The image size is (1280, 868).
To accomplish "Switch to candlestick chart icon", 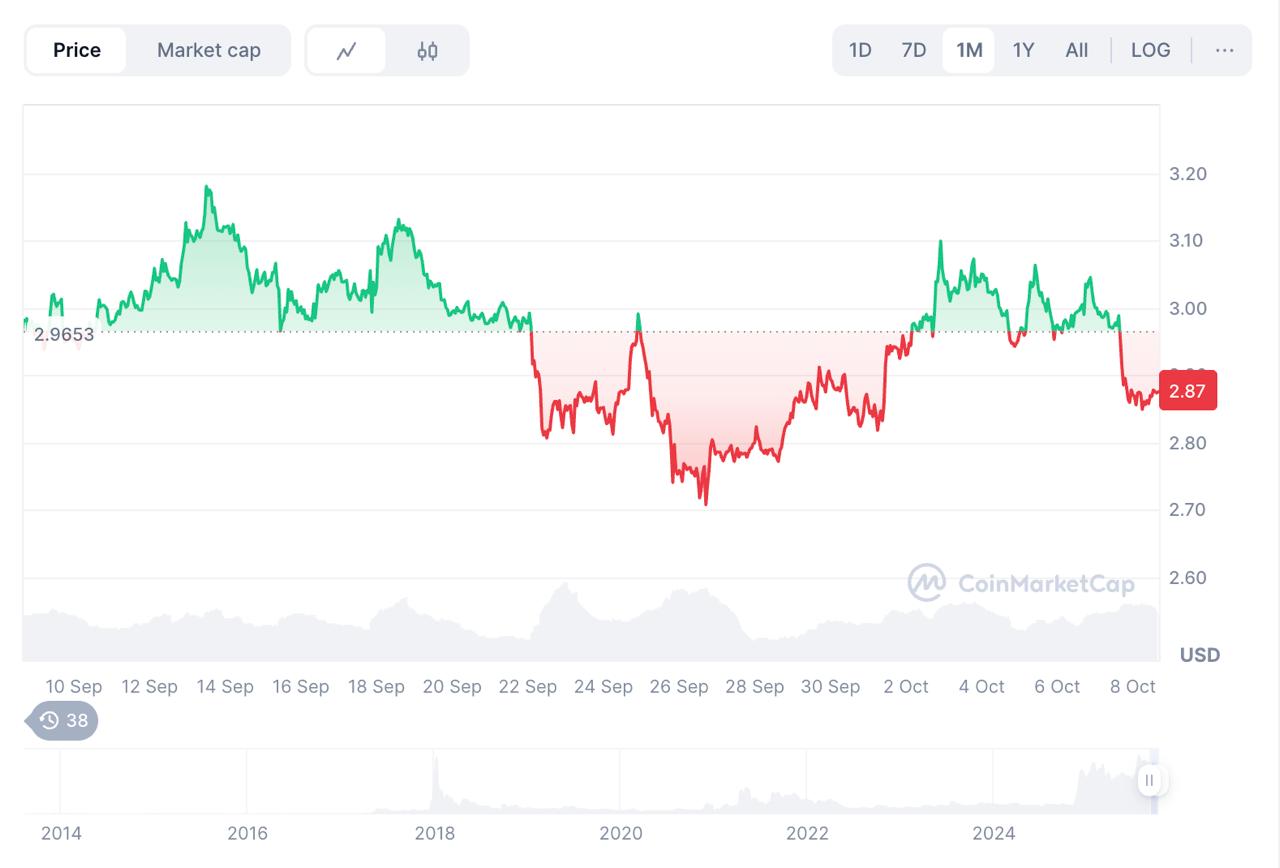I will pyautogui.click(x=427, y=51).
